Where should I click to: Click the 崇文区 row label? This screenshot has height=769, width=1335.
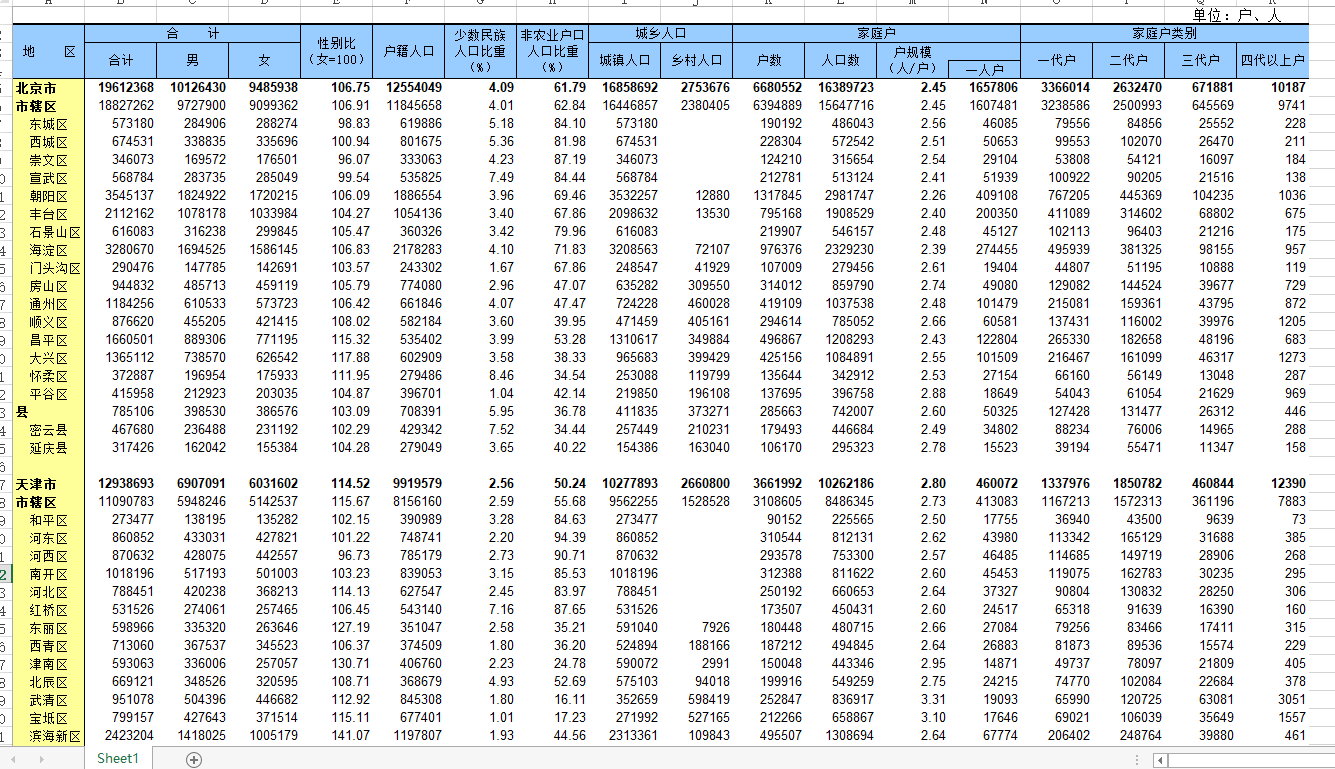pyautogui.click(x=48, y=160)
